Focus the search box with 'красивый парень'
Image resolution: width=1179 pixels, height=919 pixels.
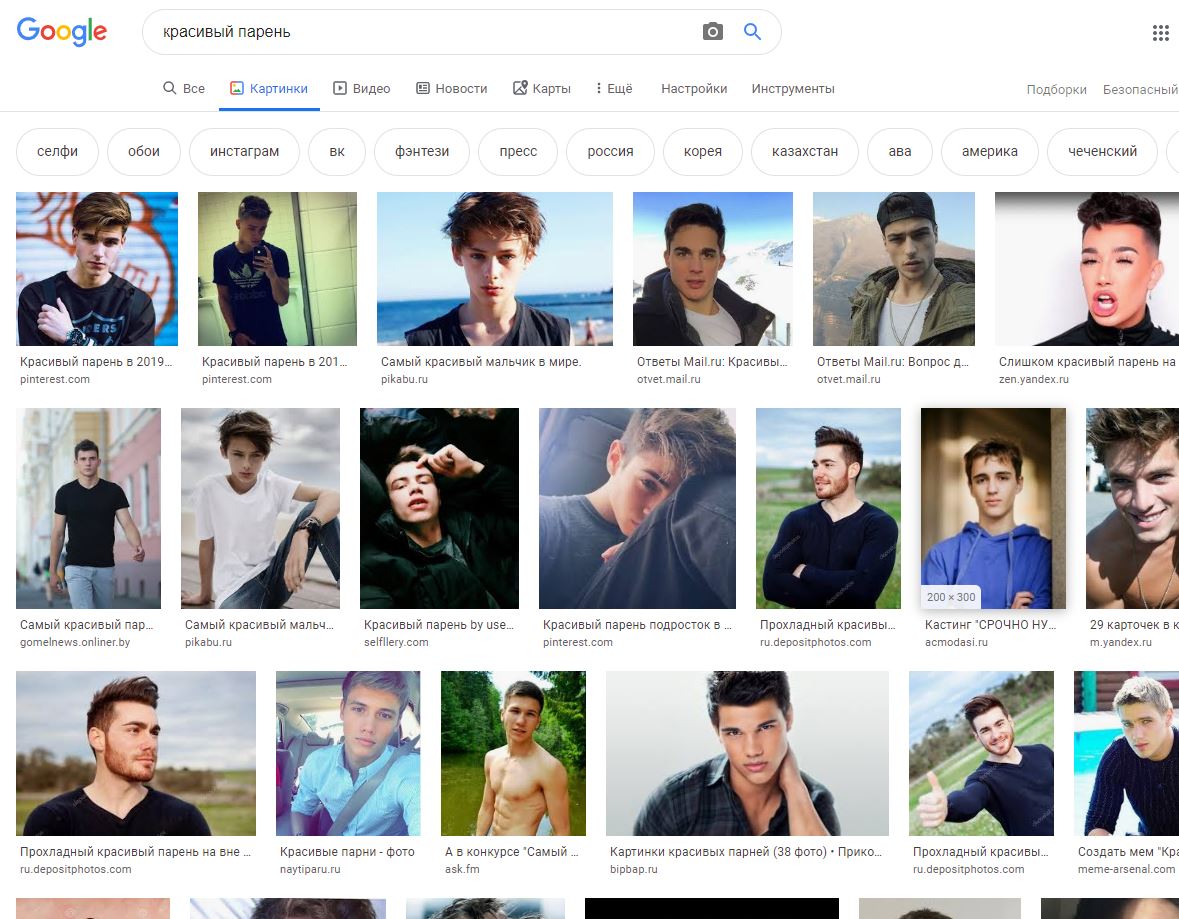pyautogui.click(x=462, y=32)
